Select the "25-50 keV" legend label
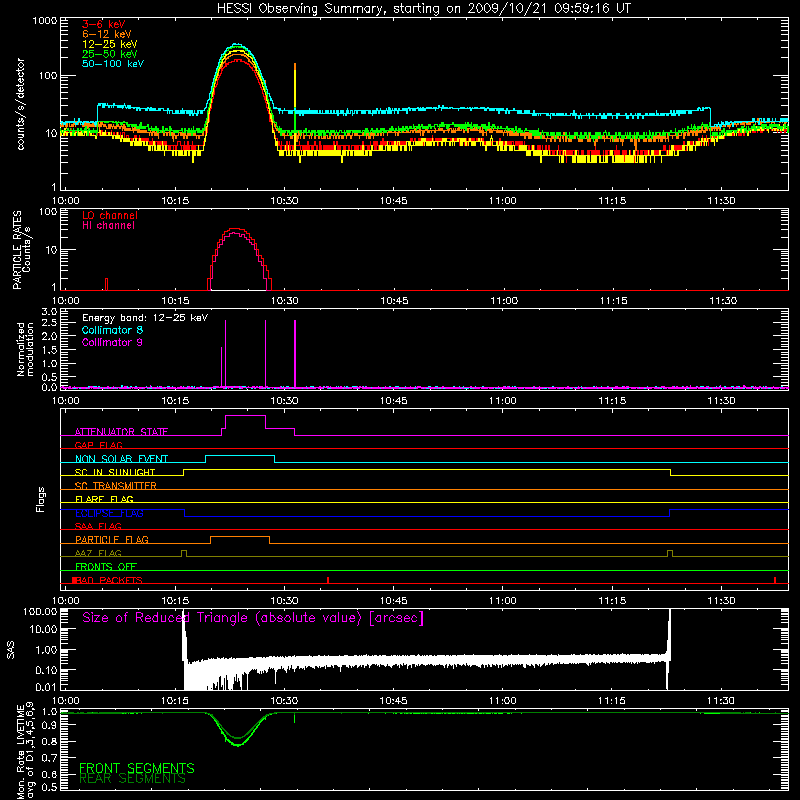Screen dimensions: 800x800 point(110,54)
